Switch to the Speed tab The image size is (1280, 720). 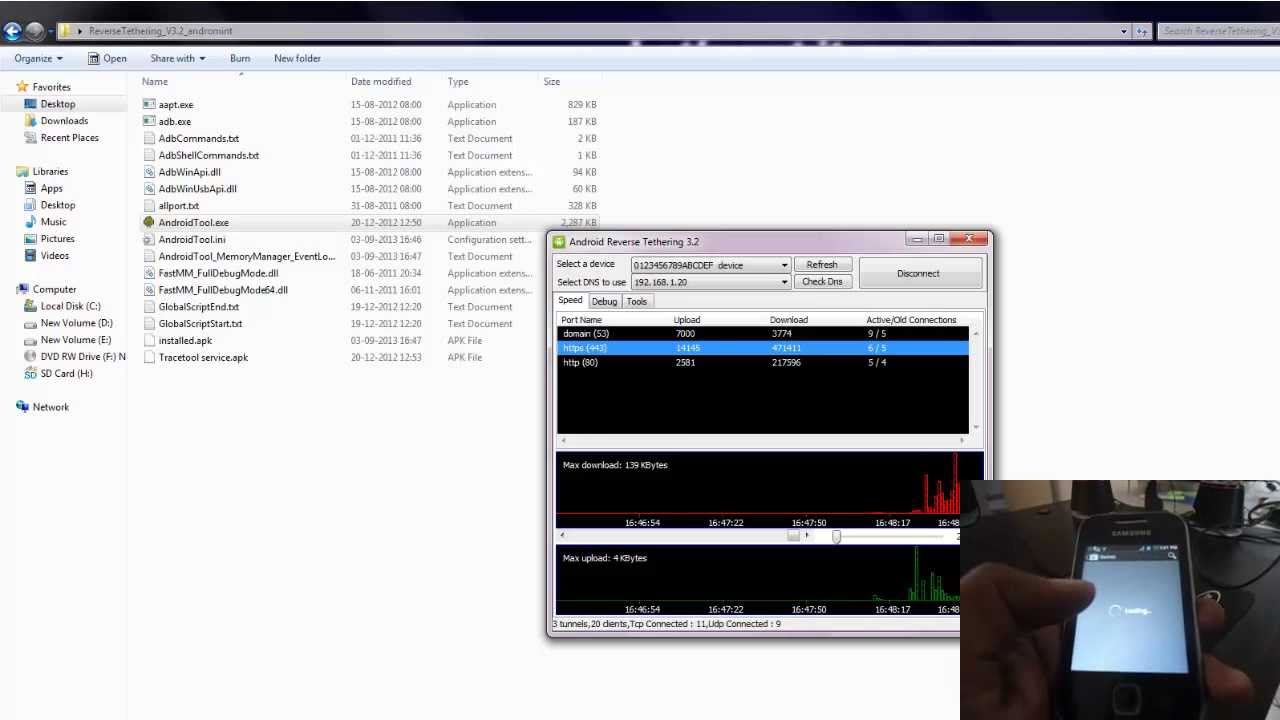[x=570, y=301]
